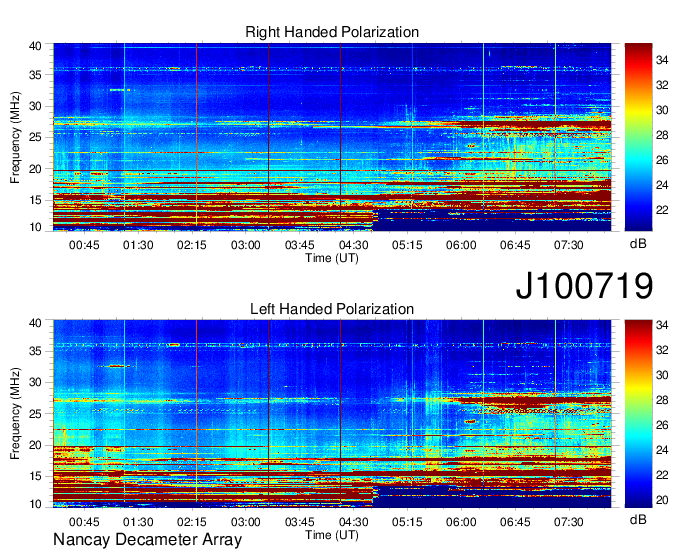Screen dimensions: 680x552
Task: Click the 15 MHz tick of Left Handed plot
Action: point(35,477)
